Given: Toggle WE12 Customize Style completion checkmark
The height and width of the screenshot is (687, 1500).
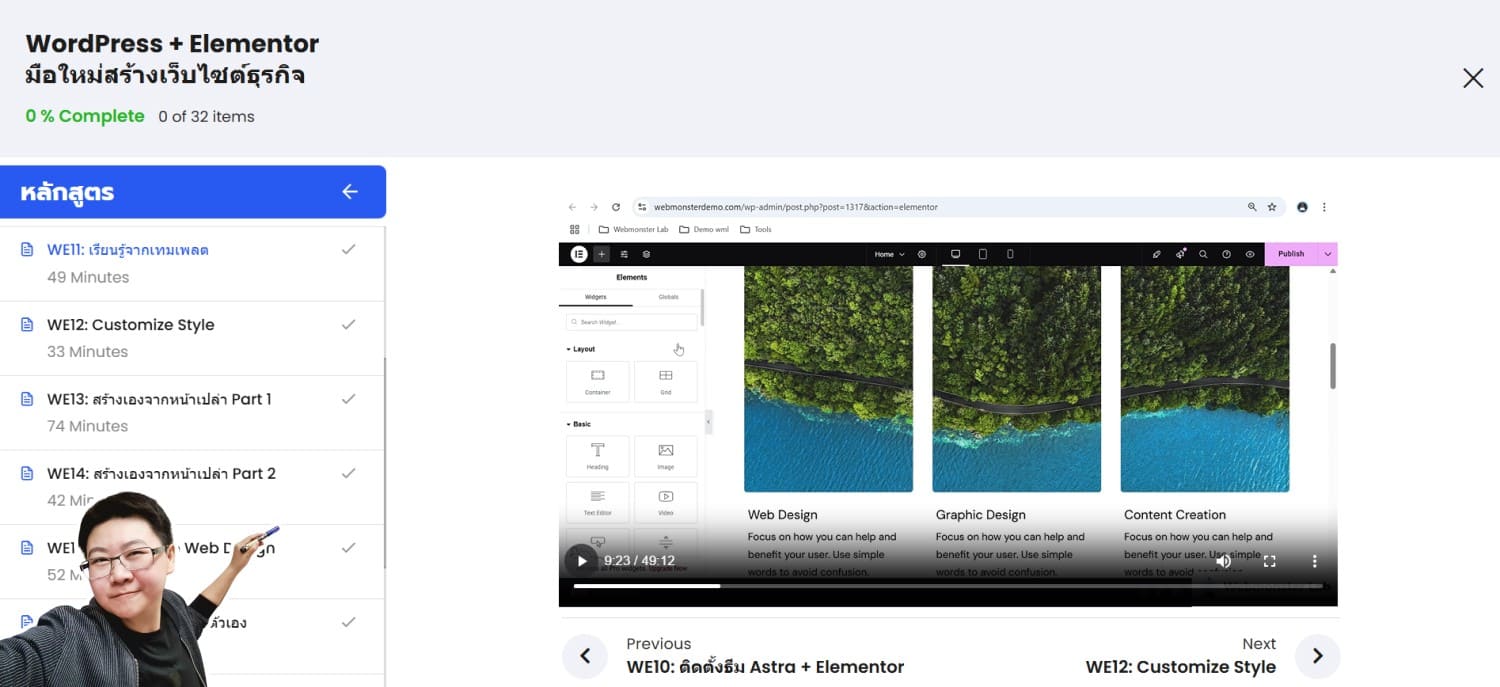Looking at the screenshot, I should tap(348, 325).
